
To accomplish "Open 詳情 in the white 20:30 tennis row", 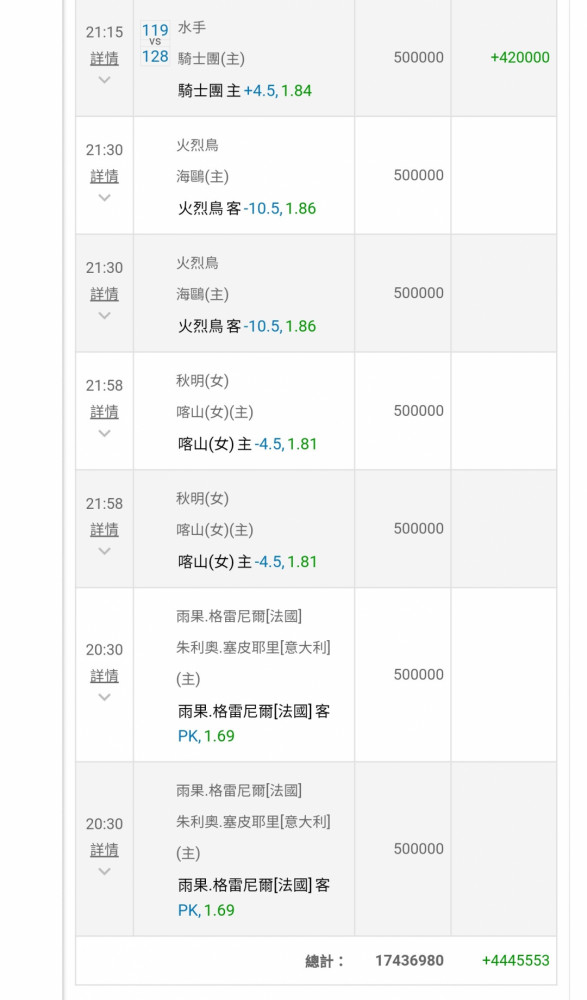I will [x=104, y=676].
